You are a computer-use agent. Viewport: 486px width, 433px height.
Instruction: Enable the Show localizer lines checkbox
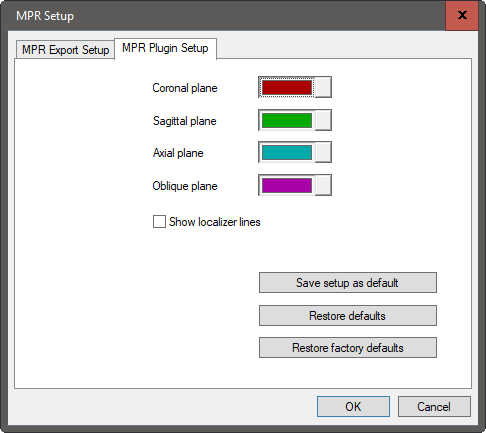coord(159,222)
